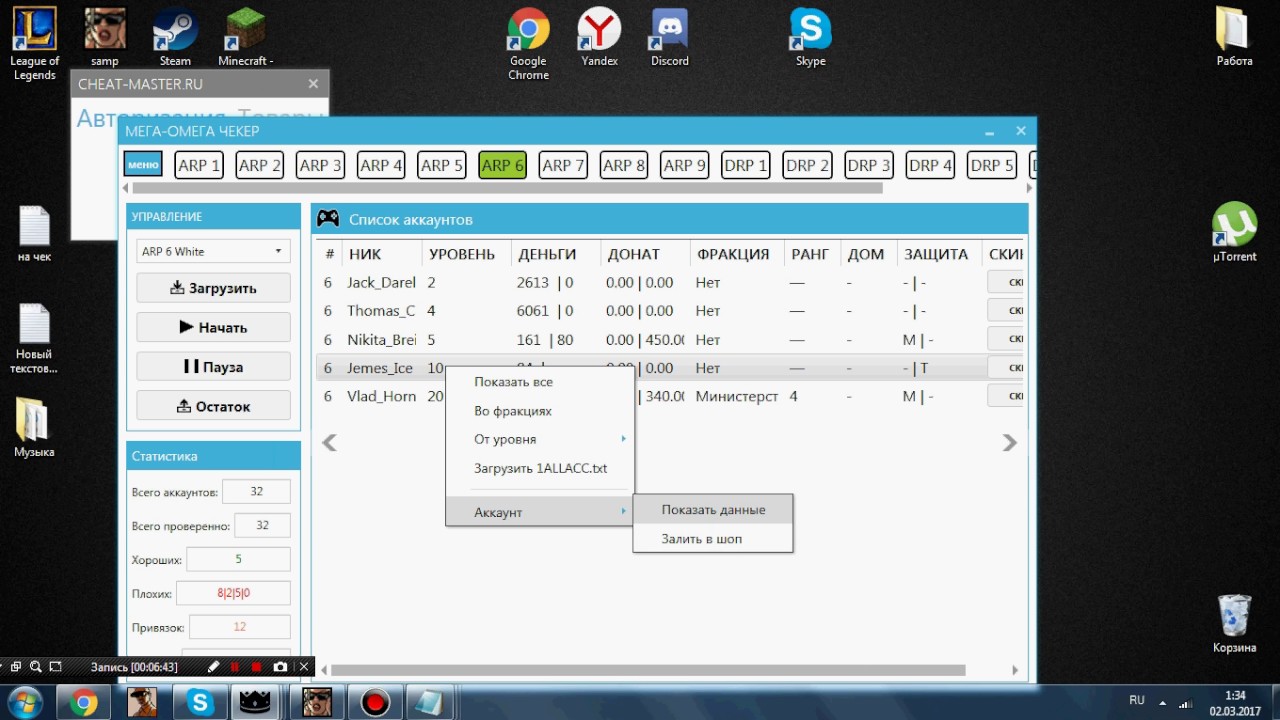Click the 'Привязок' value field
Screen dimensions: 1280x720
tap(239, 627)
